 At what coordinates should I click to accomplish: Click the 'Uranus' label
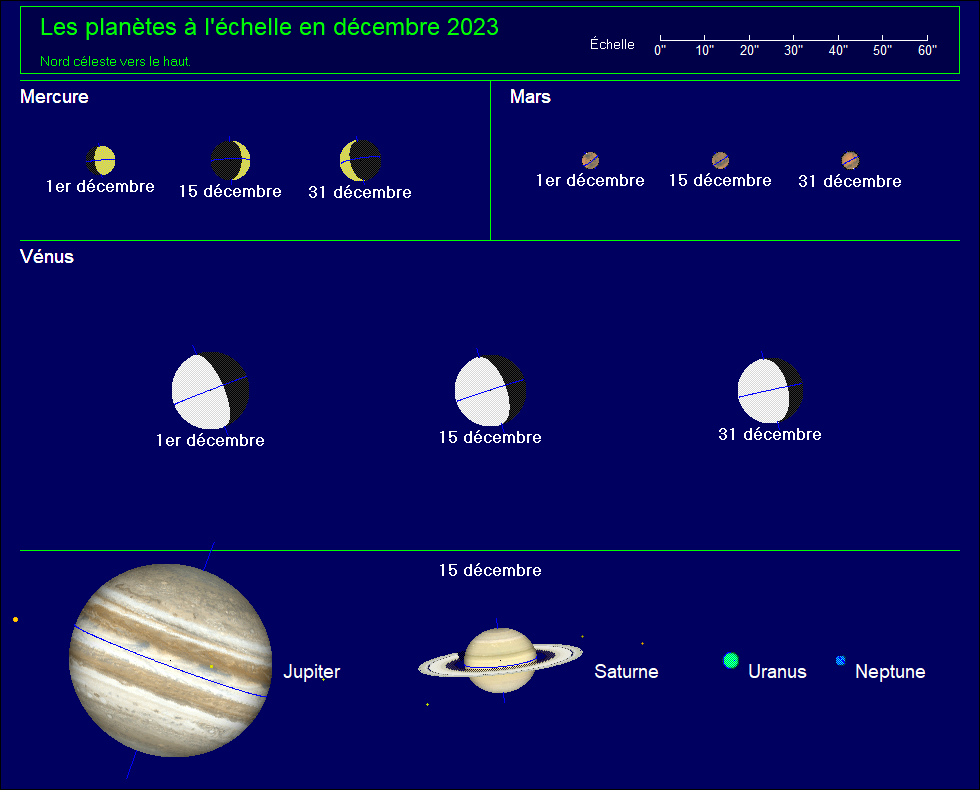tap(778, 671)
